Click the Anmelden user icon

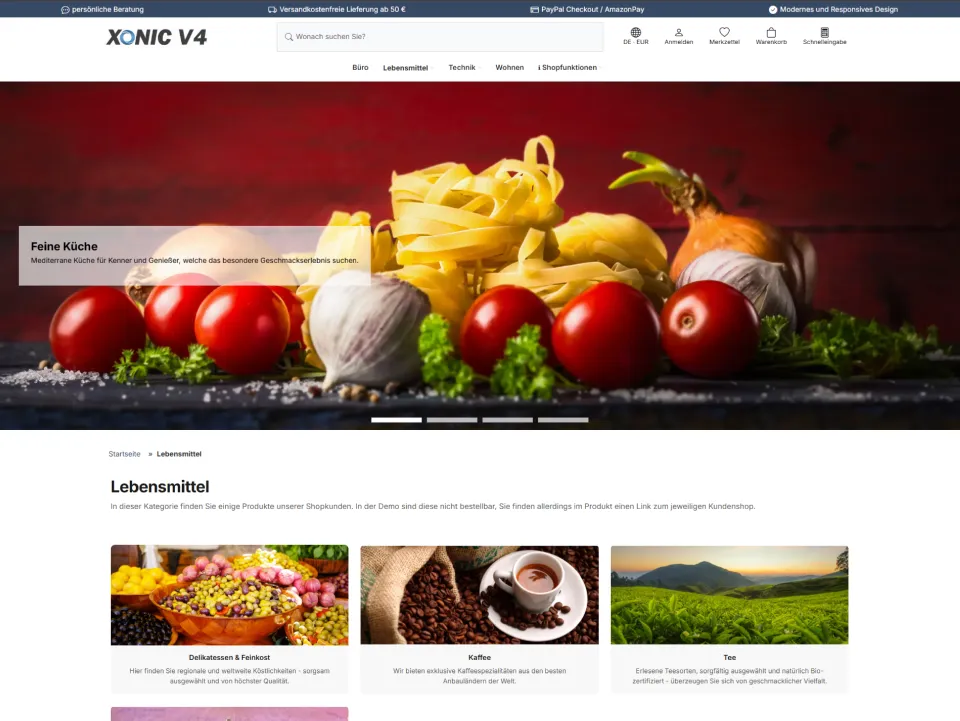point(678,32)
